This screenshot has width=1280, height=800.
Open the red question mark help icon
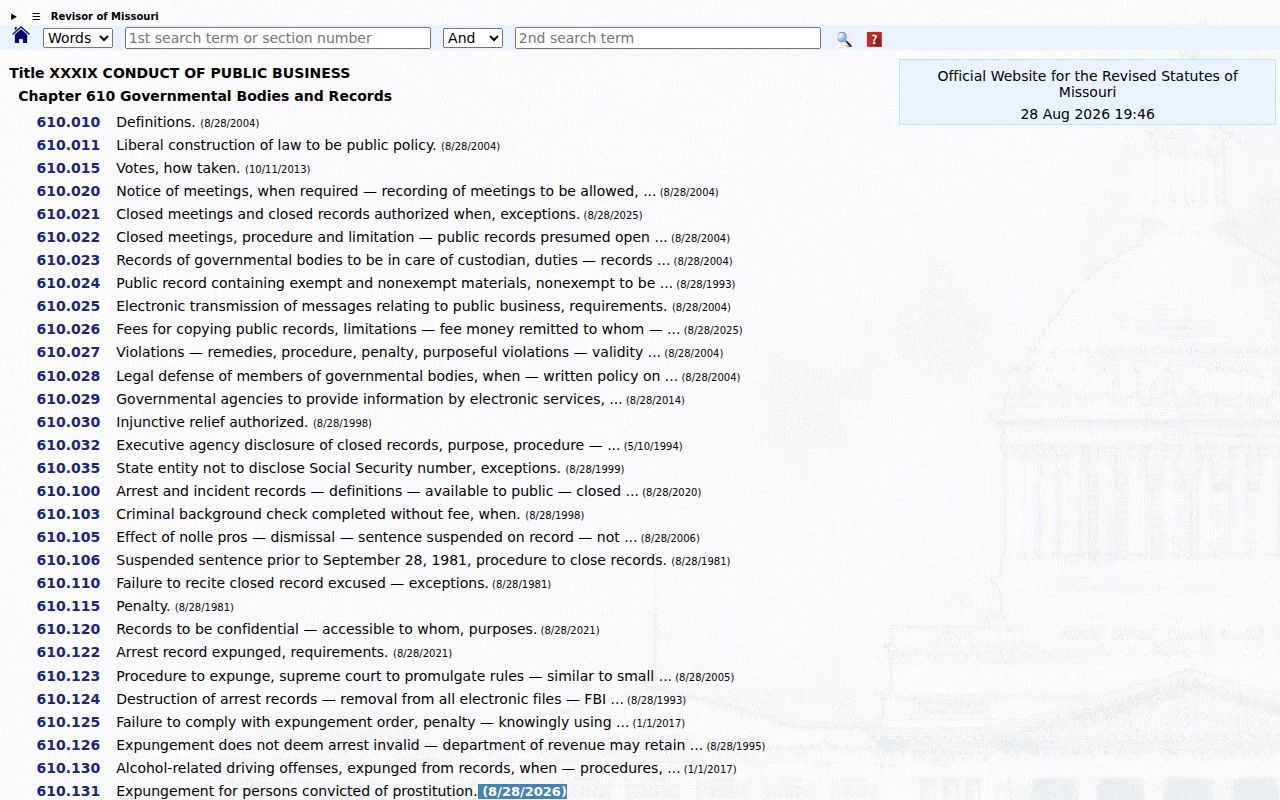(874, 39)
